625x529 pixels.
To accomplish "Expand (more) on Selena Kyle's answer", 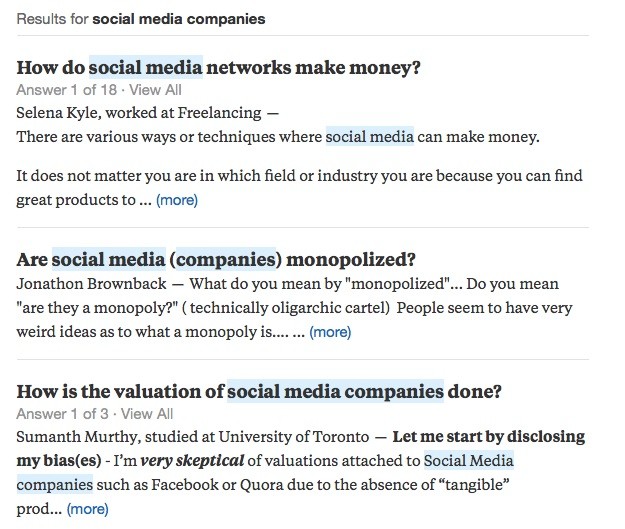I will tap(177, 200).
